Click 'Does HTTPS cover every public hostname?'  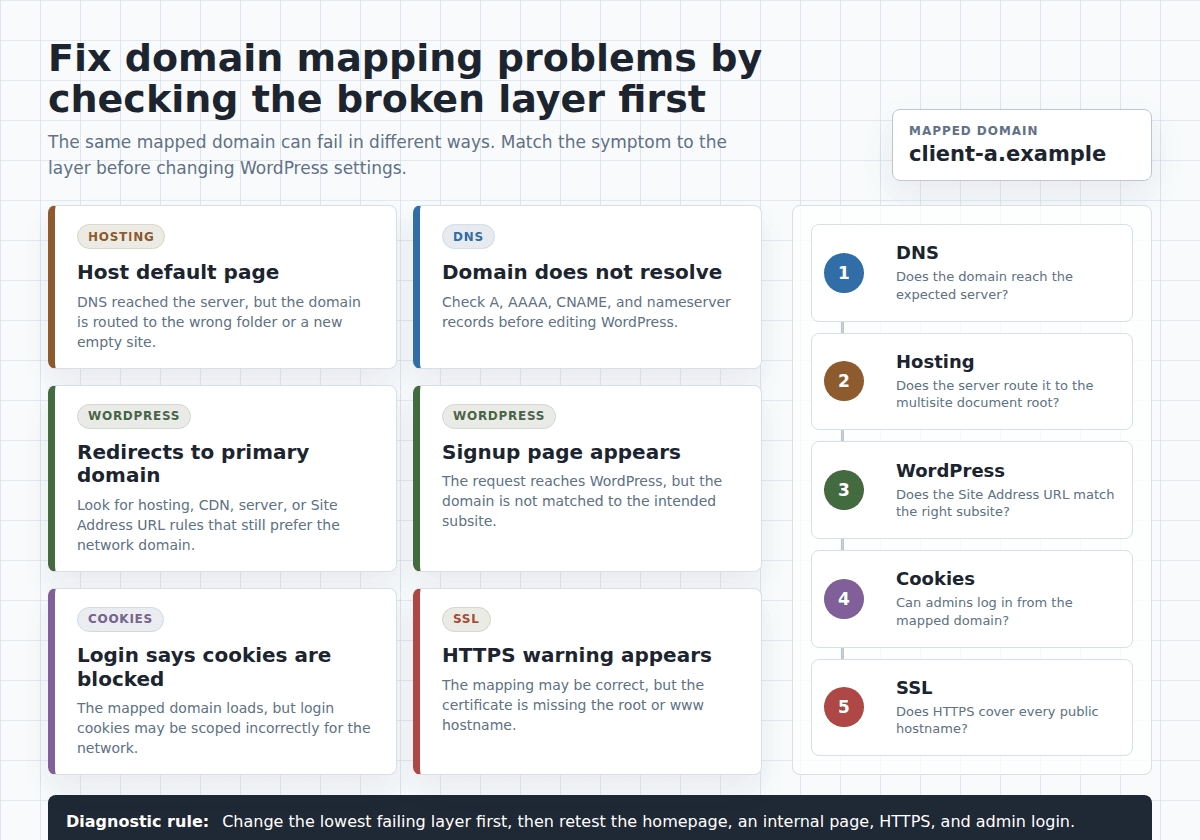click(997, 720)
